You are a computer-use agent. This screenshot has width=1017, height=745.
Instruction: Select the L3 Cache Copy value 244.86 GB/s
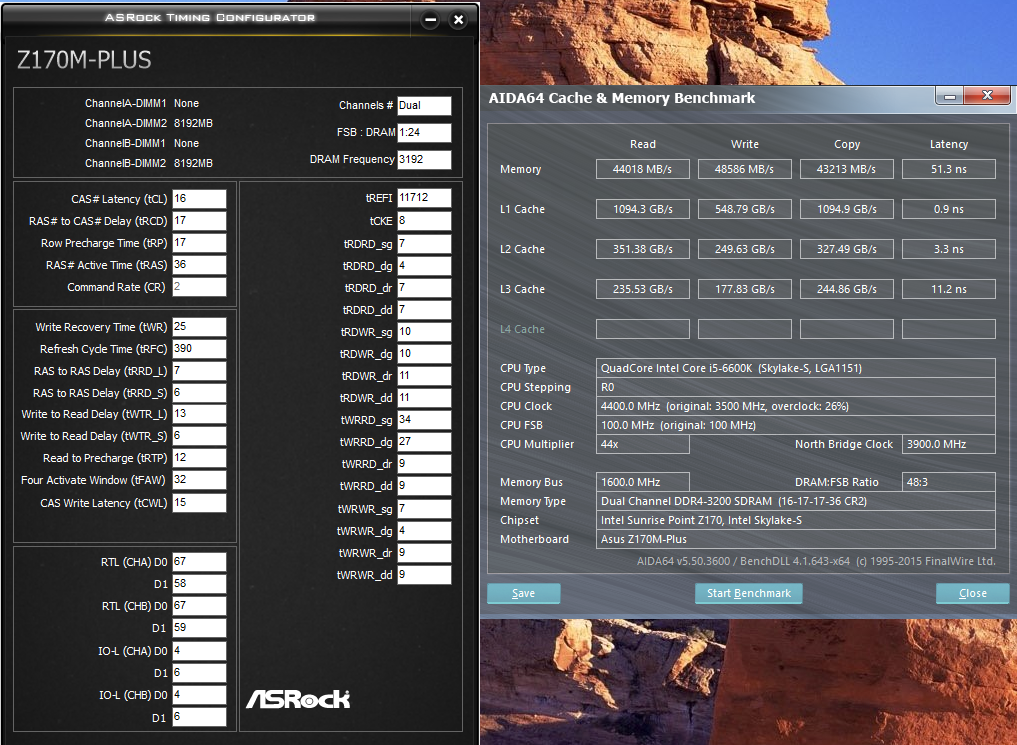[846, 289]
